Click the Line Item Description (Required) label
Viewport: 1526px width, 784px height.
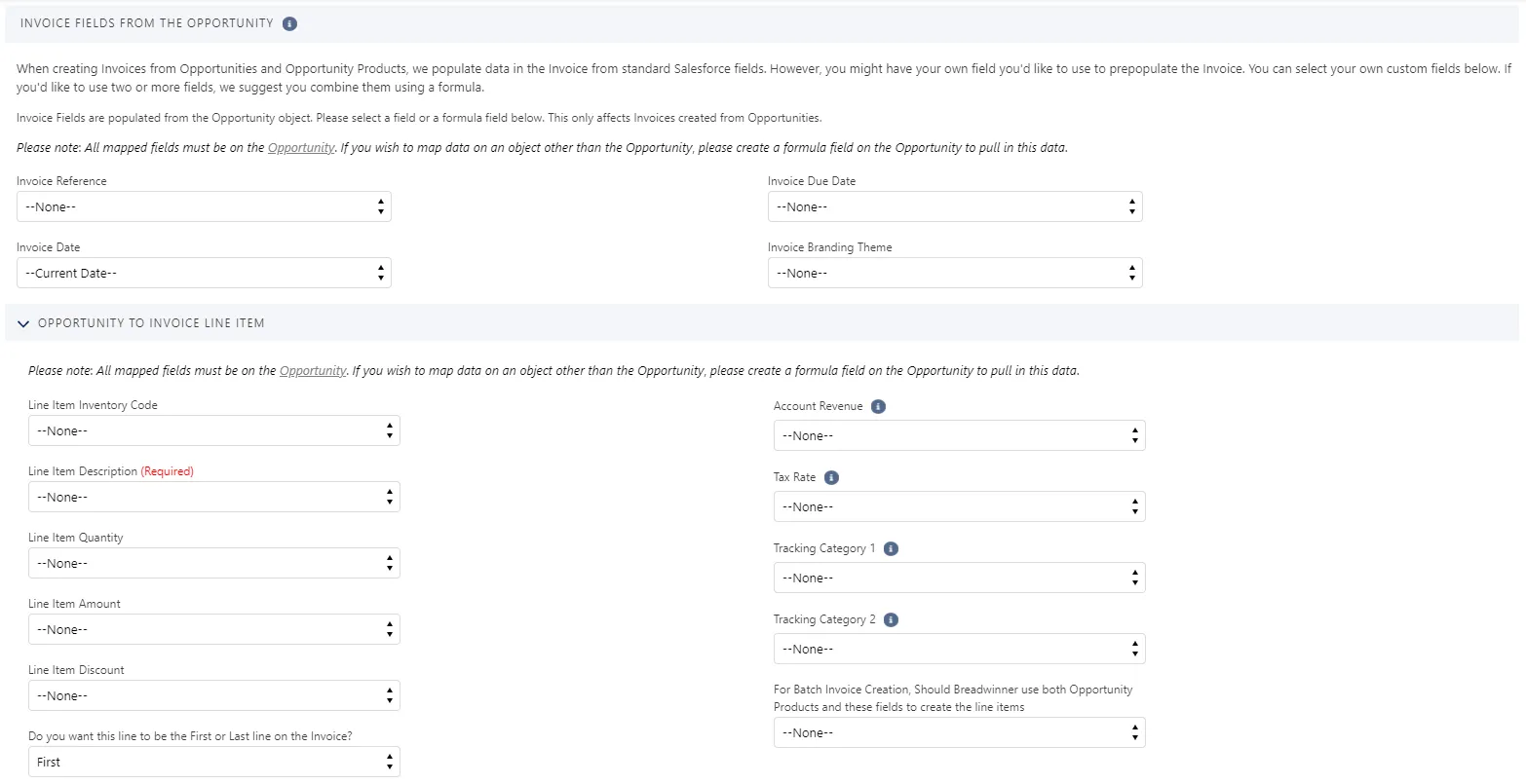coord(111,471)
